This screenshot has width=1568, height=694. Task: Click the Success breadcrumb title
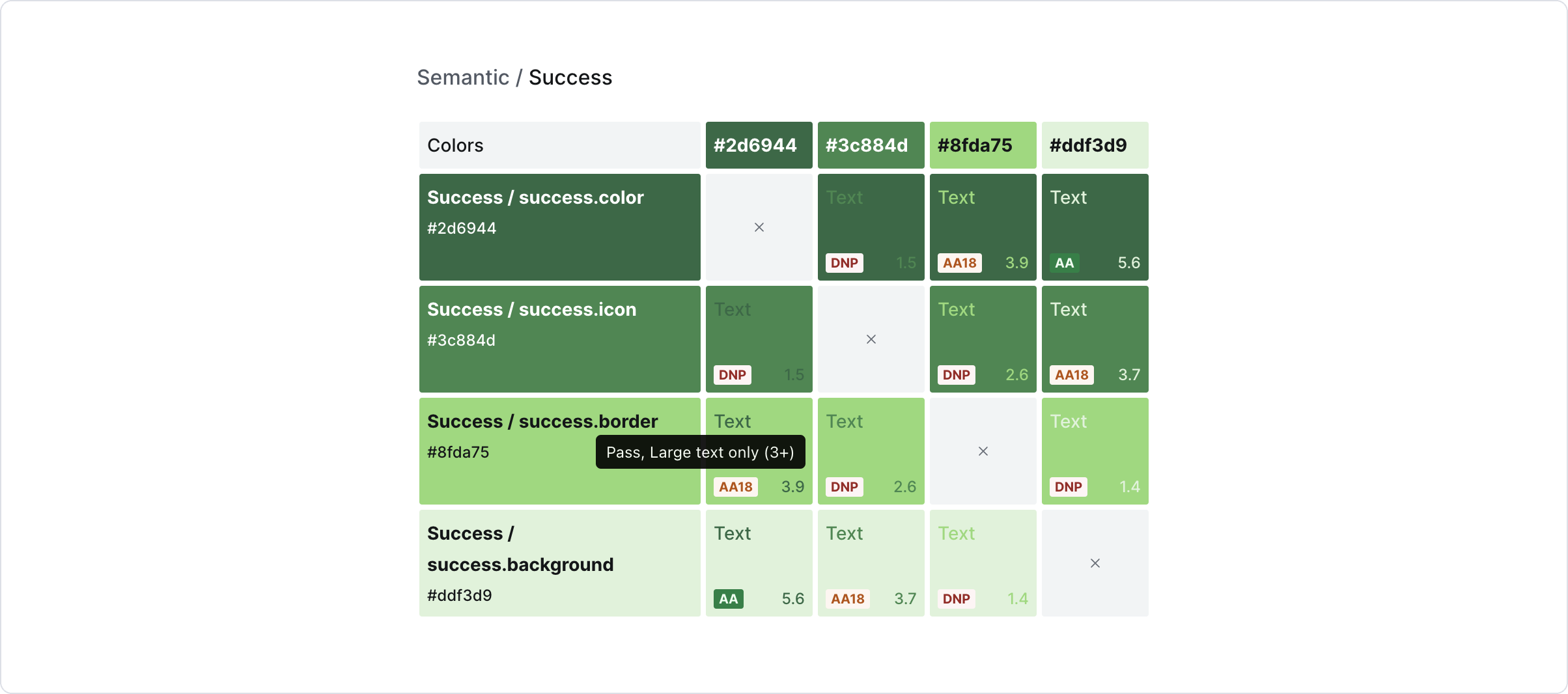click(570, 77)
